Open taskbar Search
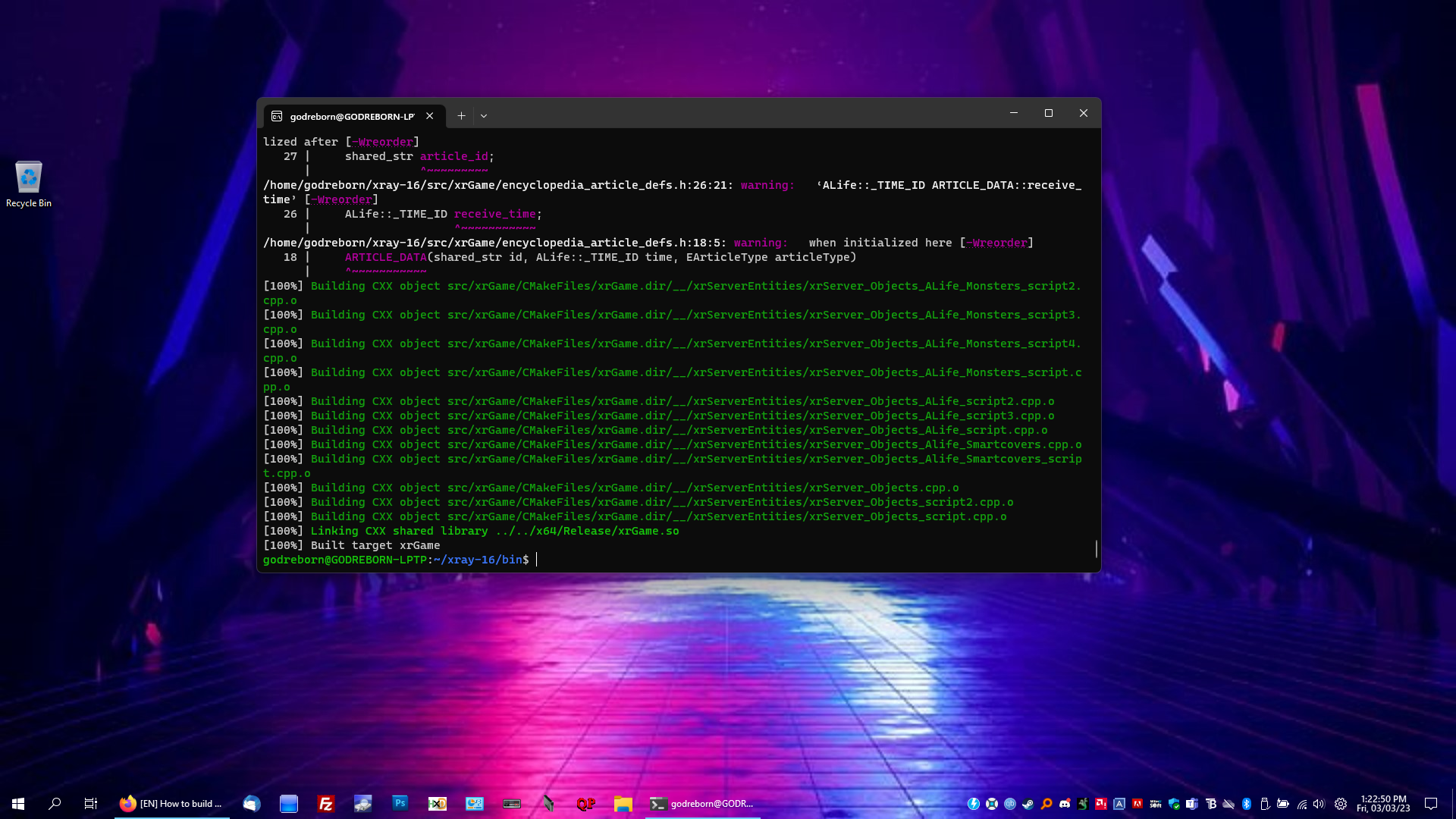Image resolution: width=1456 pixels, height=819 pixels. [55, 804]
